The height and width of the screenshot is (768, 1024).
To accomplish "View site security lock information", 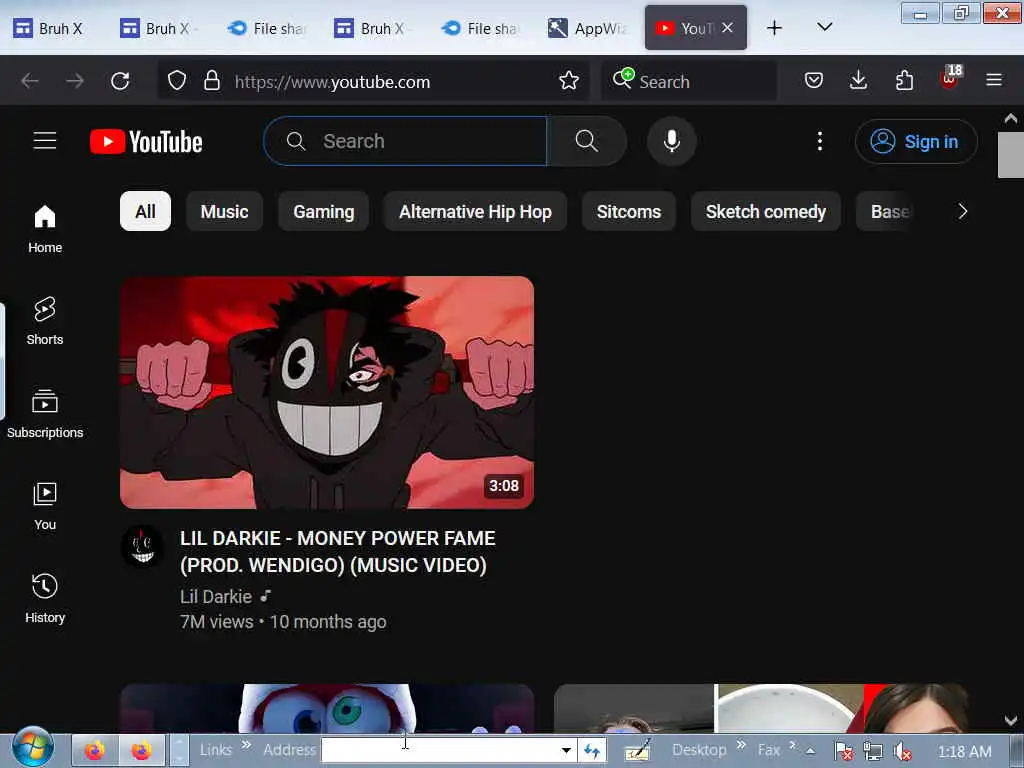I will pos(212,81).
